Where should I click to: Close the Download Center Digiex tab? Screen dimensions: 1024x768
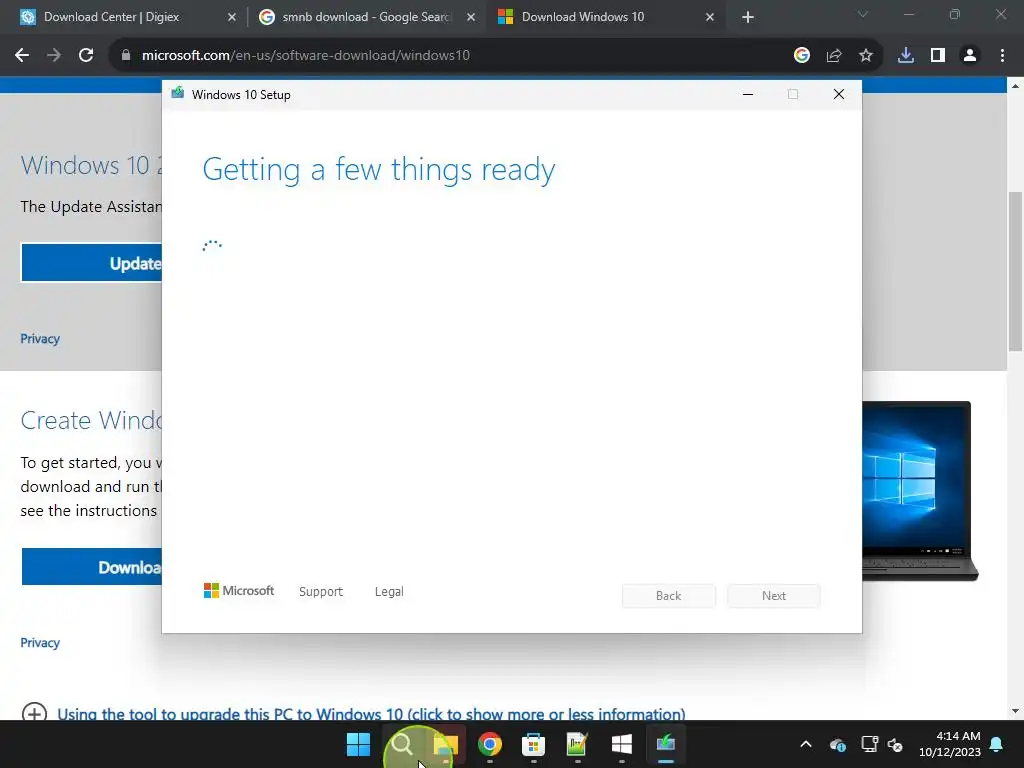tap(232, 17)
